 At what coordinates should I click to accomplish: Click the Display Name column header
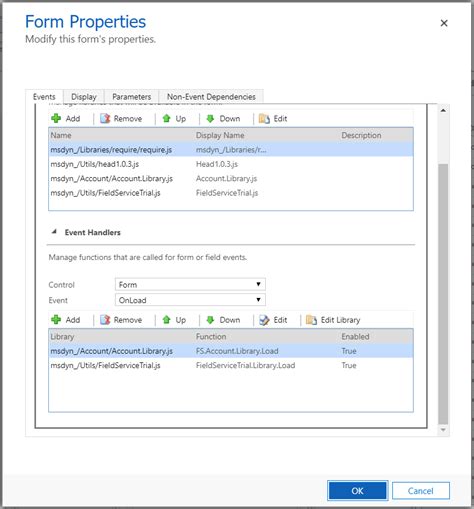coord(220,135)
